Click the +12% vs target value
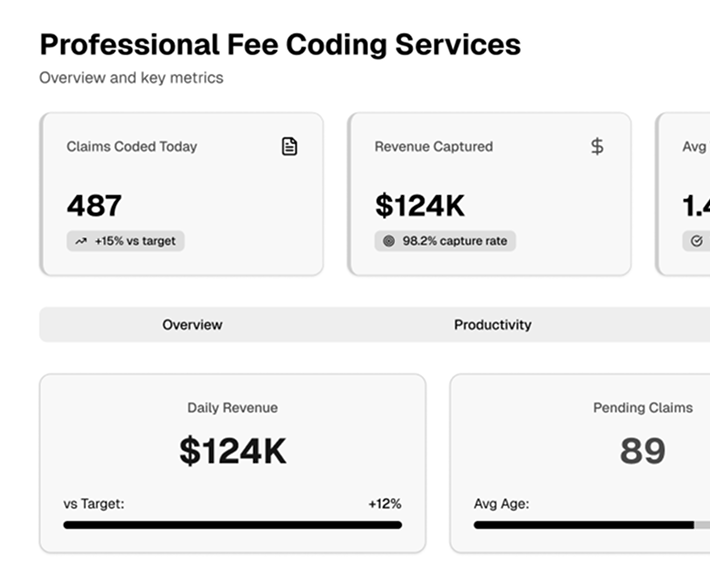 coord(384,504)
